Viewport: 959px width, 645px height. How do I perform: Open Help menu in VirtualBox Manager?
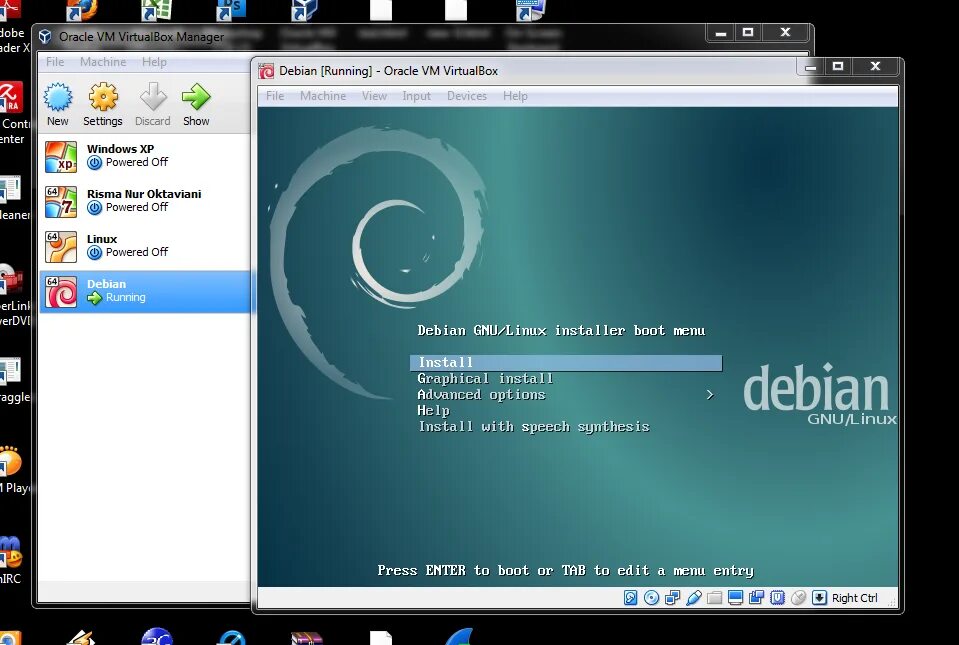click(154, 62)
